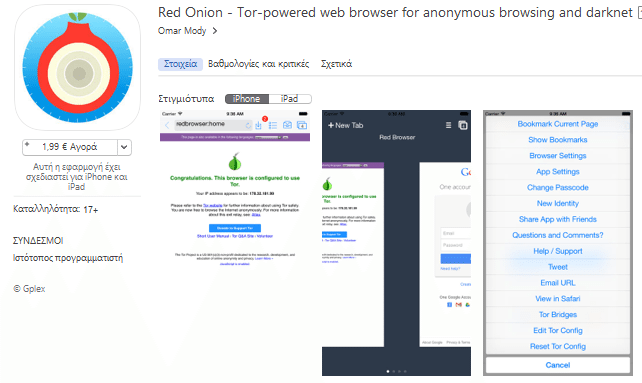
Task: Click the Tweet option
Action: (558, 267)
